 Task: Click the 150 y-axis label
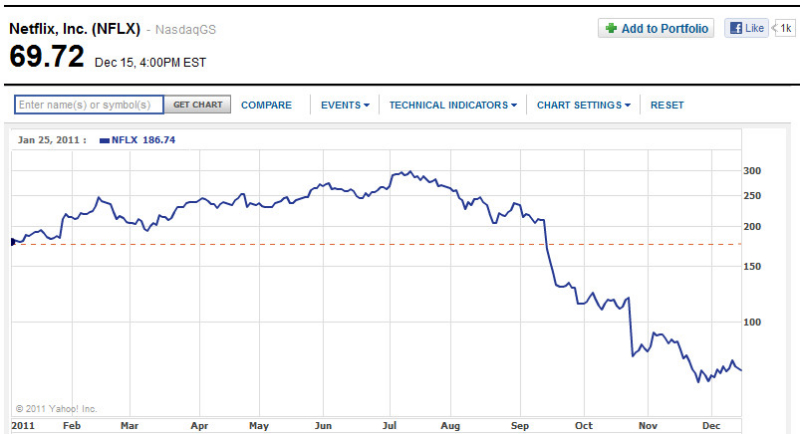[752, 267]
